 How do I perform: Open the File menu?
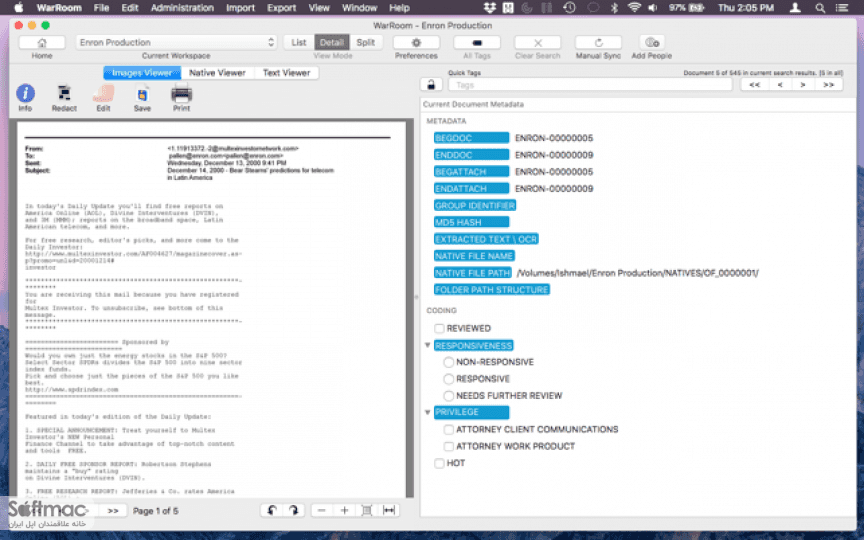101,8
